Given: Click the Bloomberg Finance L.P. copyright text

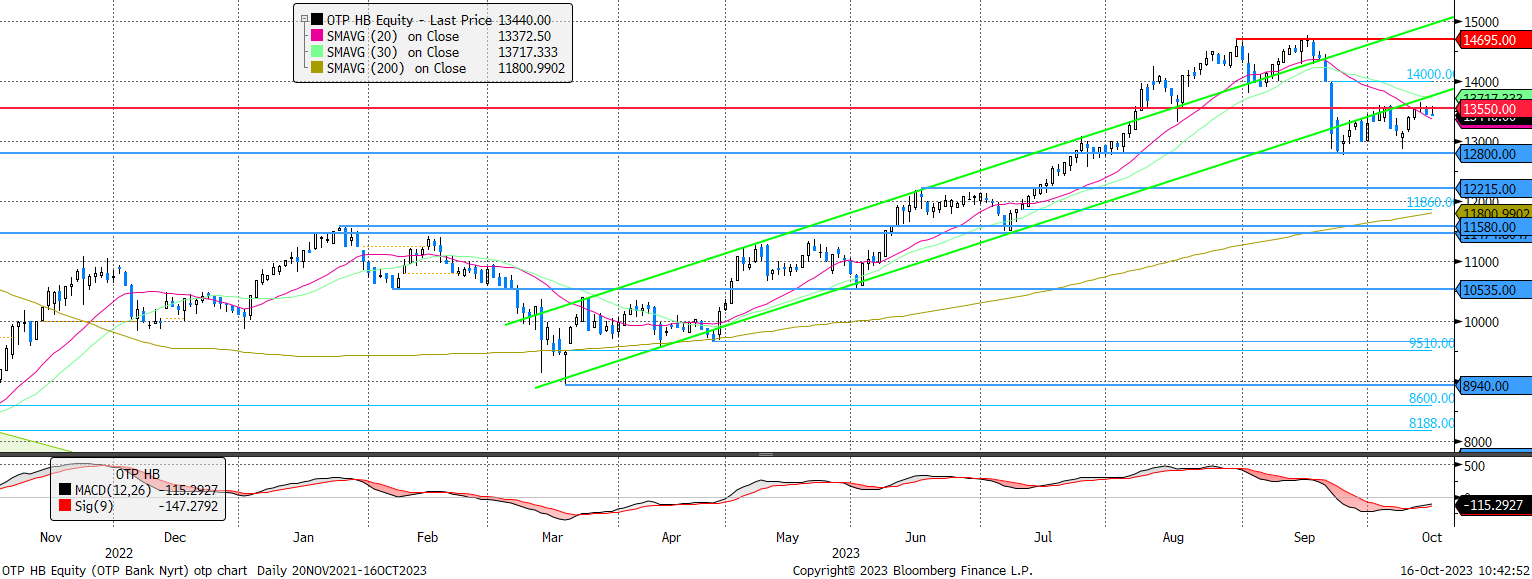Looking at the screenshot, I should pyautogui.click(x=912, y=570).
